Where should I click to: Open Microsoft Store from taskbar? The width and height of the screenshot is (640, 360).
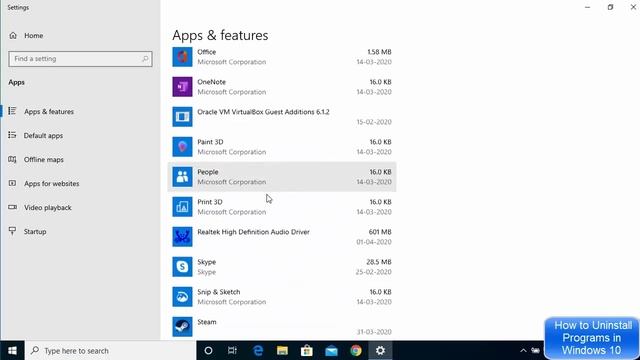307,351
